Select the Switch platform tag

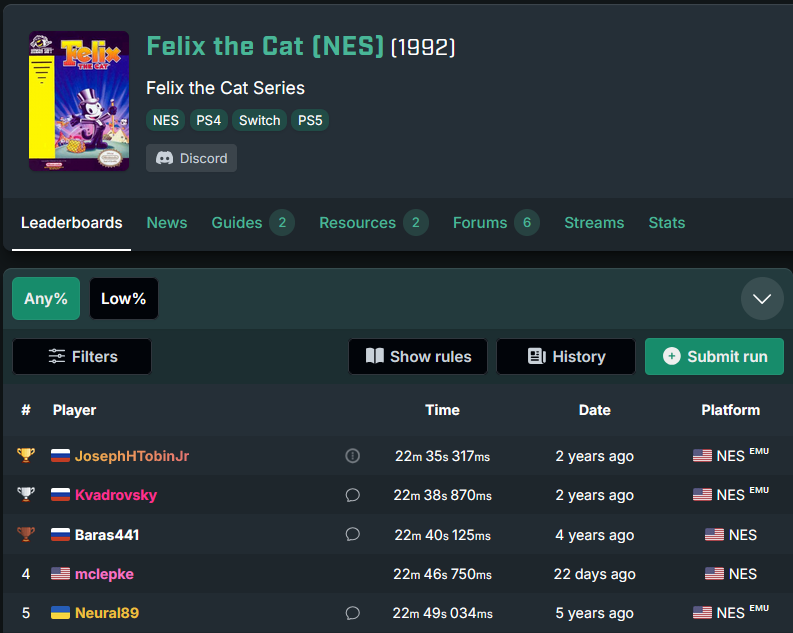[259, 120]
